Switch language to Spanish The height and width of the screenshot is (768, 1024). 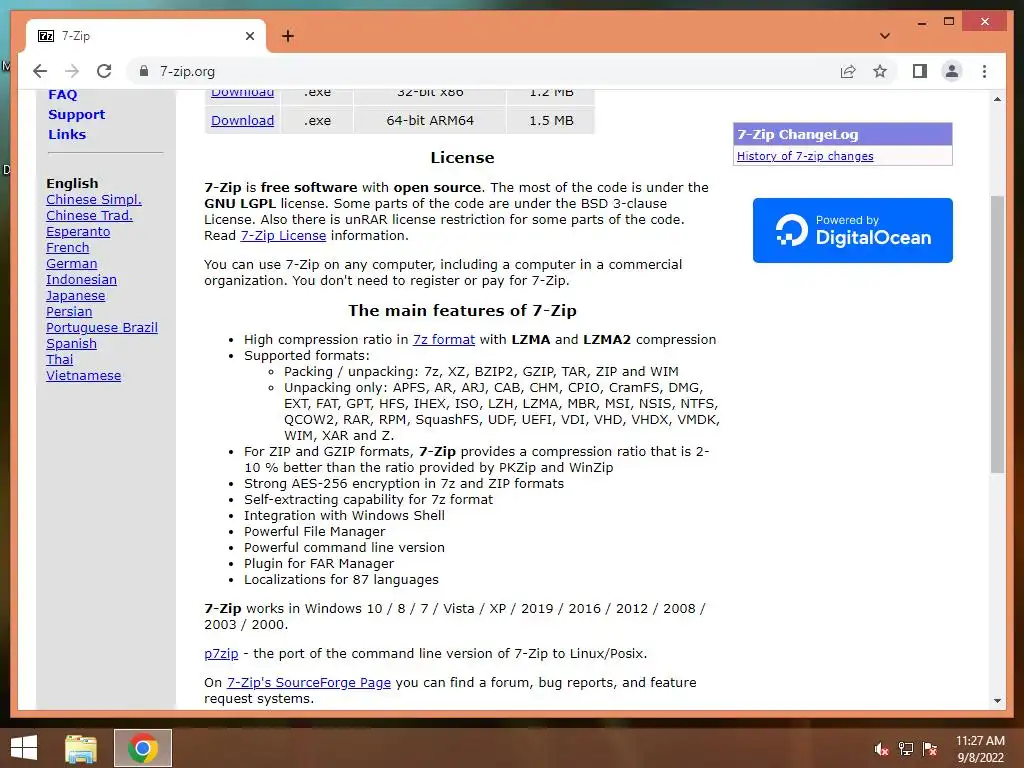(x=71, y=344)
